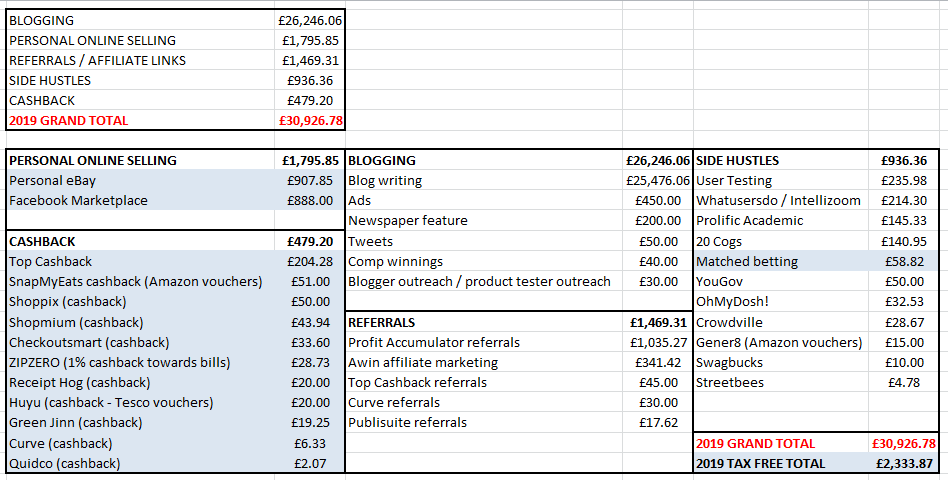
Task: Select the £888.00 Facebook Marketplace amount
Action: [x=310, y=200]
